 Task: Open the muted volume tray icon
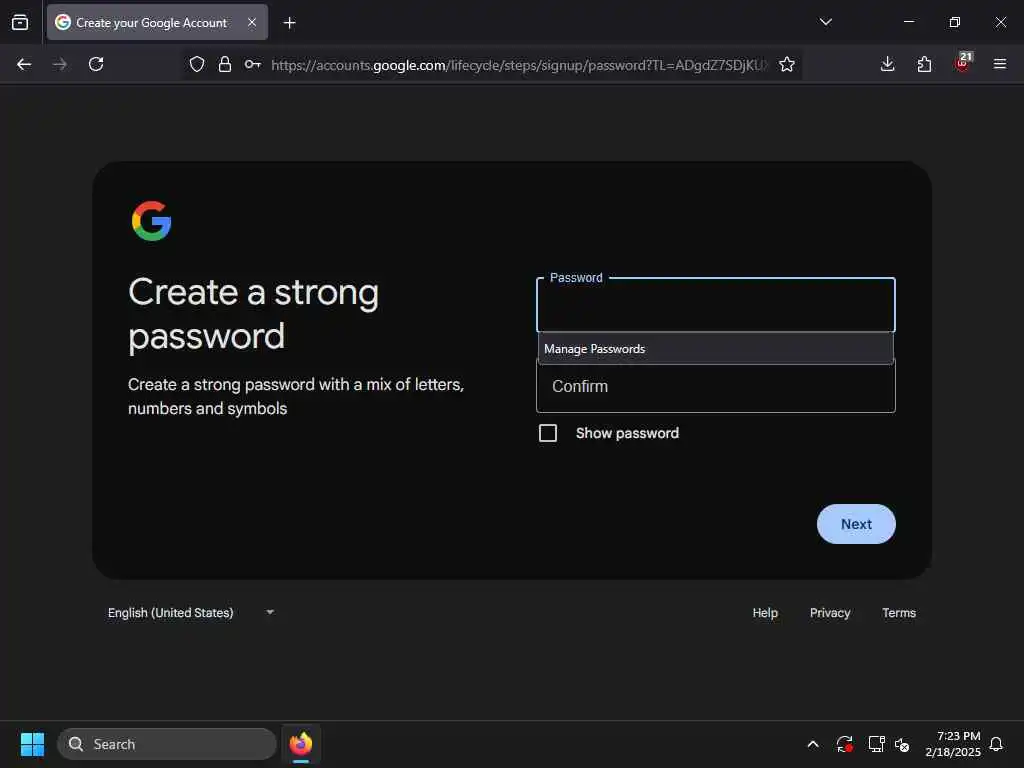(902, 744)
